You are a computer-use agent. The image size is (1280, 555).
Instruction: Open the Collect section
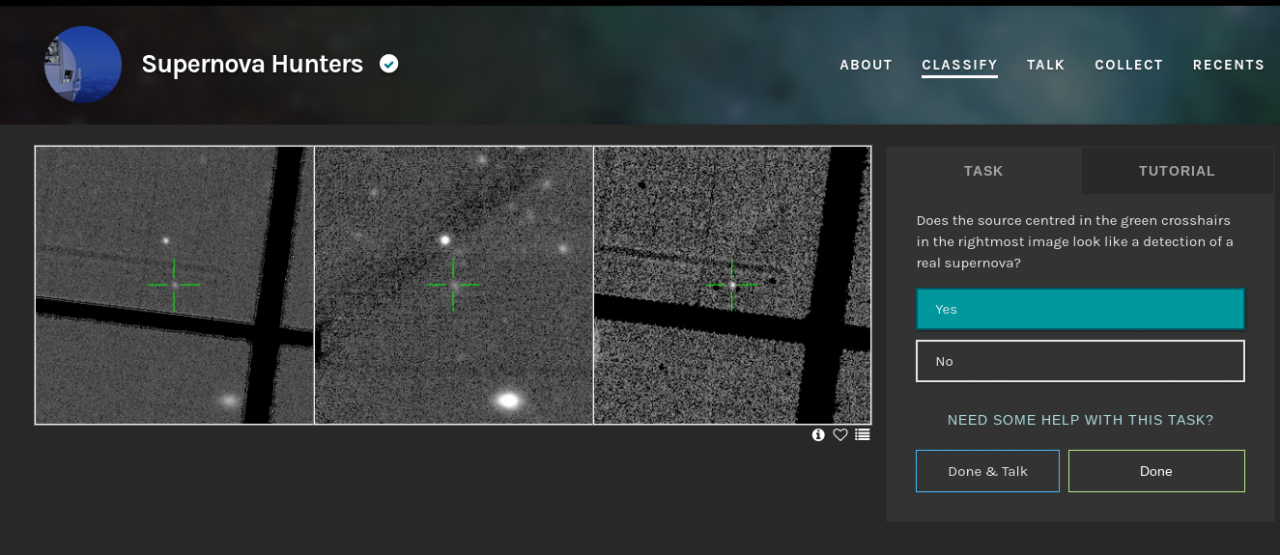tap(1129, 65)
